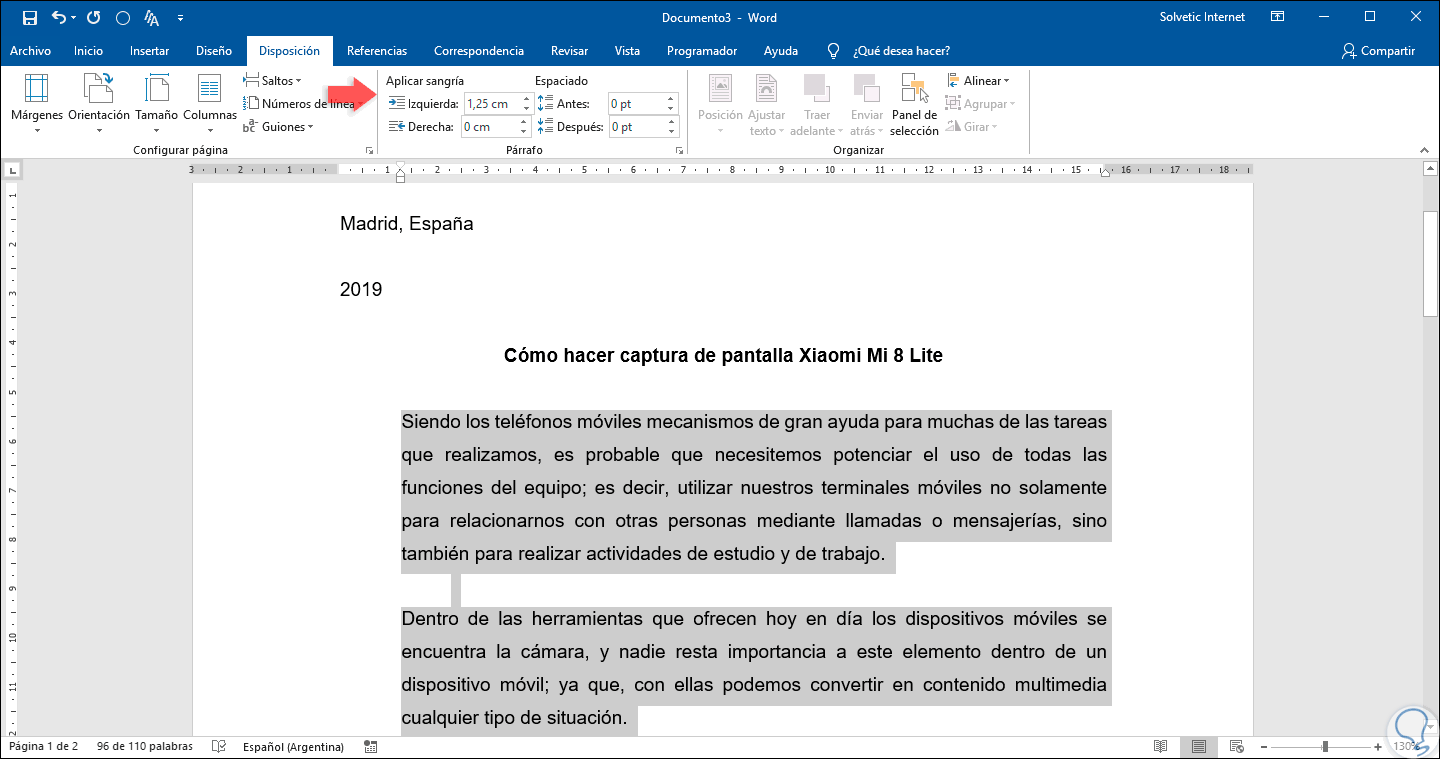Image resolution: width=1440 pixels, height=759 pixels.
Task: Open the Correspondencia tab
Action: [x=479, y=51]
